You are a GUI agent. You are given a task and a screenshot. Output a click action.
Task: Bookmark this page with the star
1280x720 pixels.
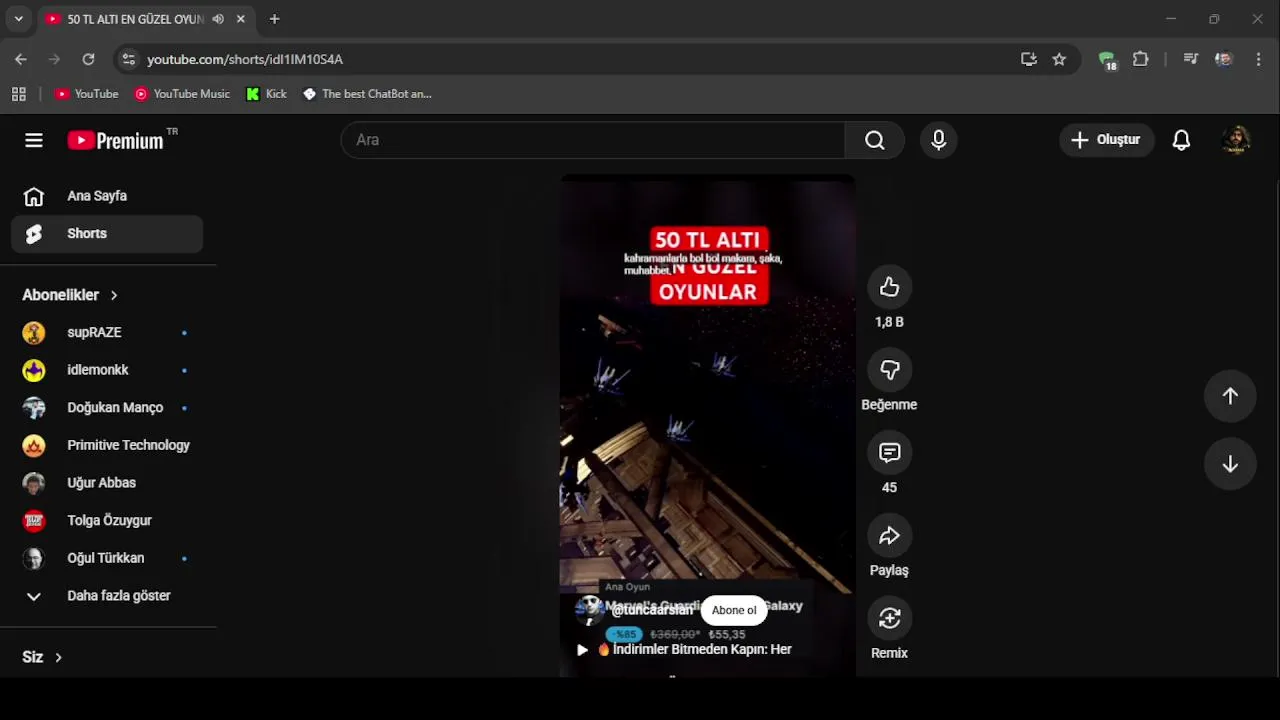tap(1059, 59)
